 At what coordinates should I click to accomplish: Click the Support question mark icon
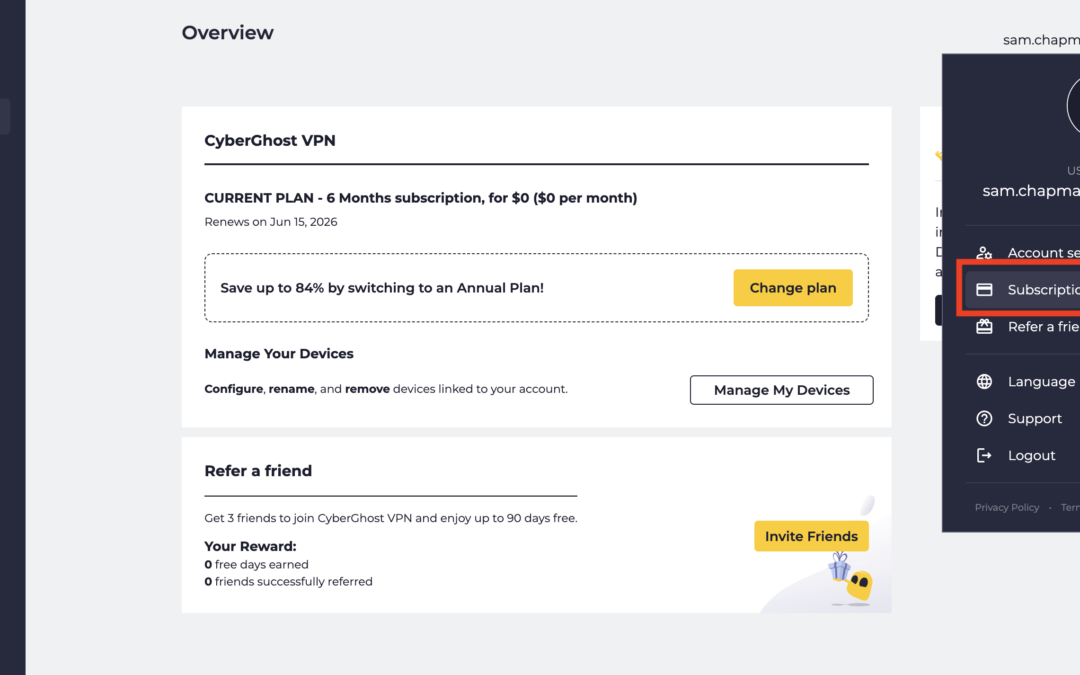click(984, 419)
